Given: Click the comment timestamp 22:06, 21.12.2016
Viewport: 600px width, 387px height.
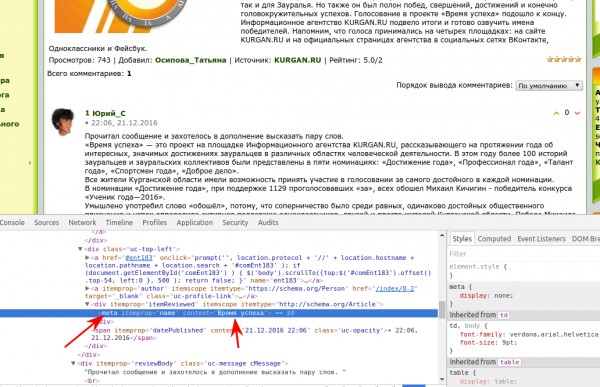Looking at the screenshot, I should click(x=124, y=123).
